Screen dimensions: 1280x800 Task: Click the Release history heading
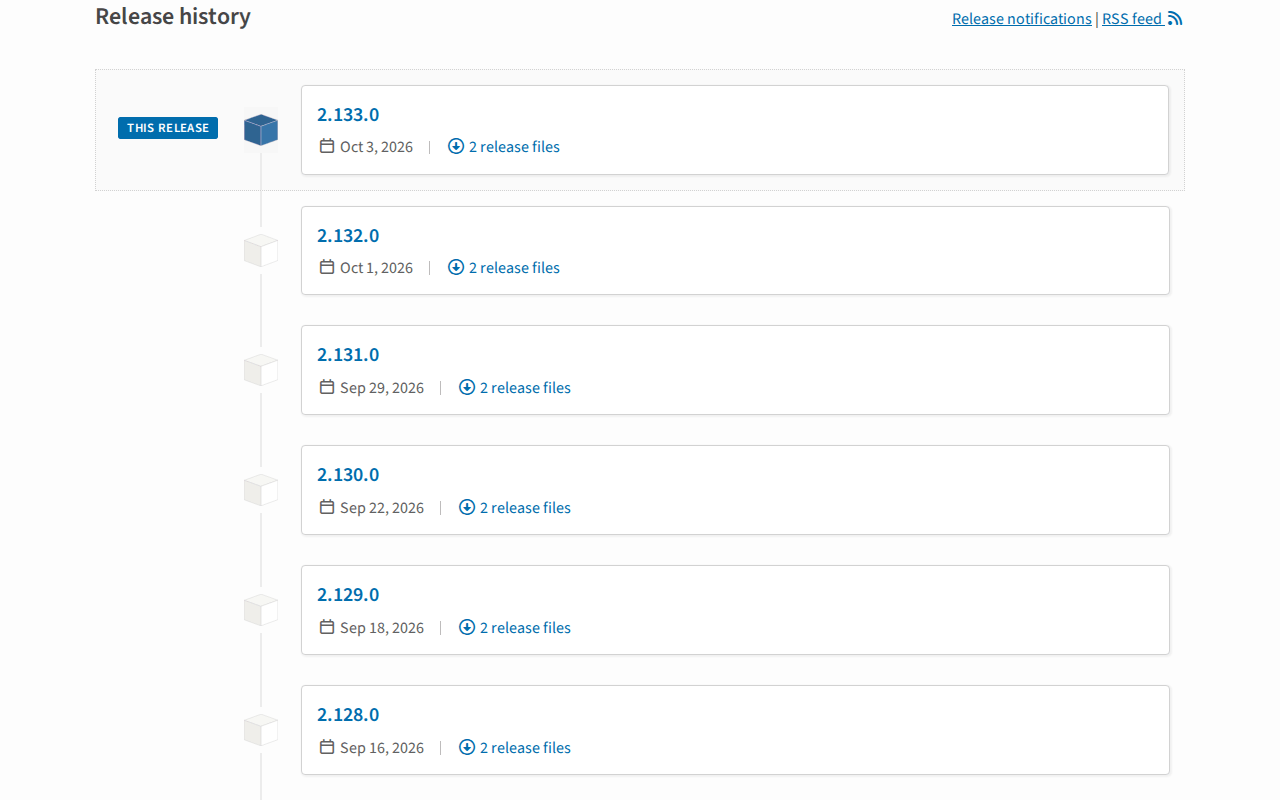173,17
